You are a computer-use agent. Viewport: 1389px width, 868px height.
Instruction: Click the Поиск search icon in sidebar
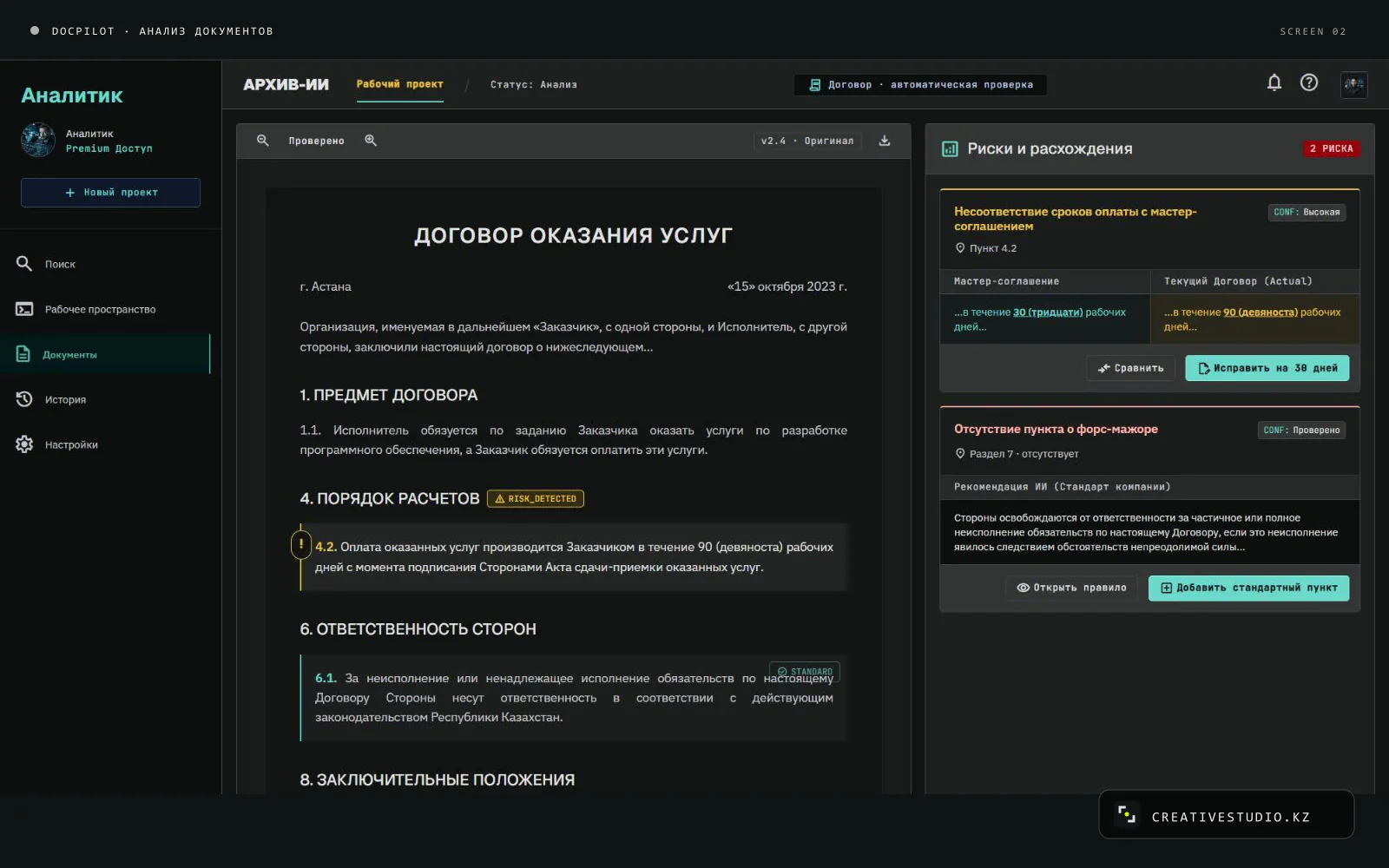click(x=24, y=264)
